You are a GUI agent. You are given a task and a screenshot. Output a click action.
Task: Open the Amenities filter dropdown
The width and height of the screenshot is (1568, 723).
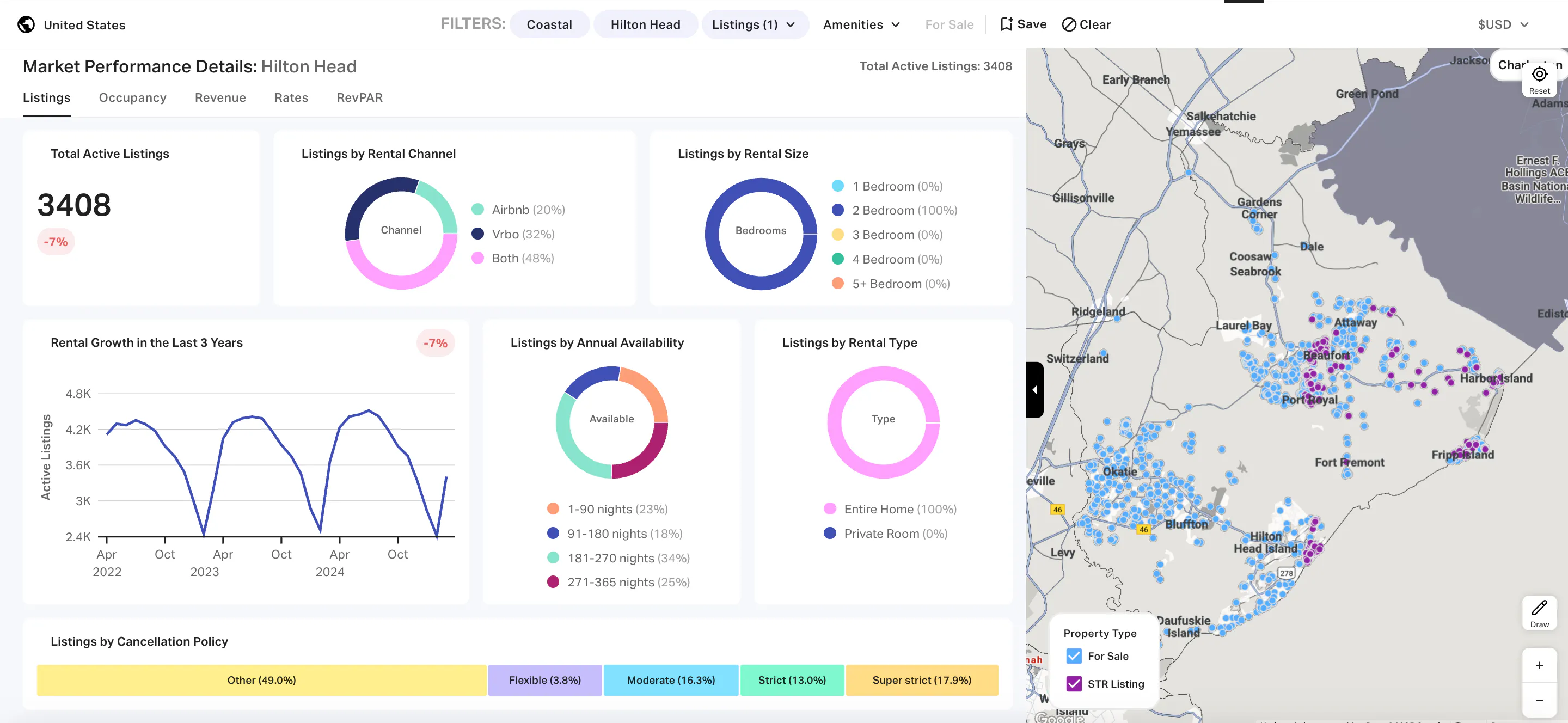point(861,24)
